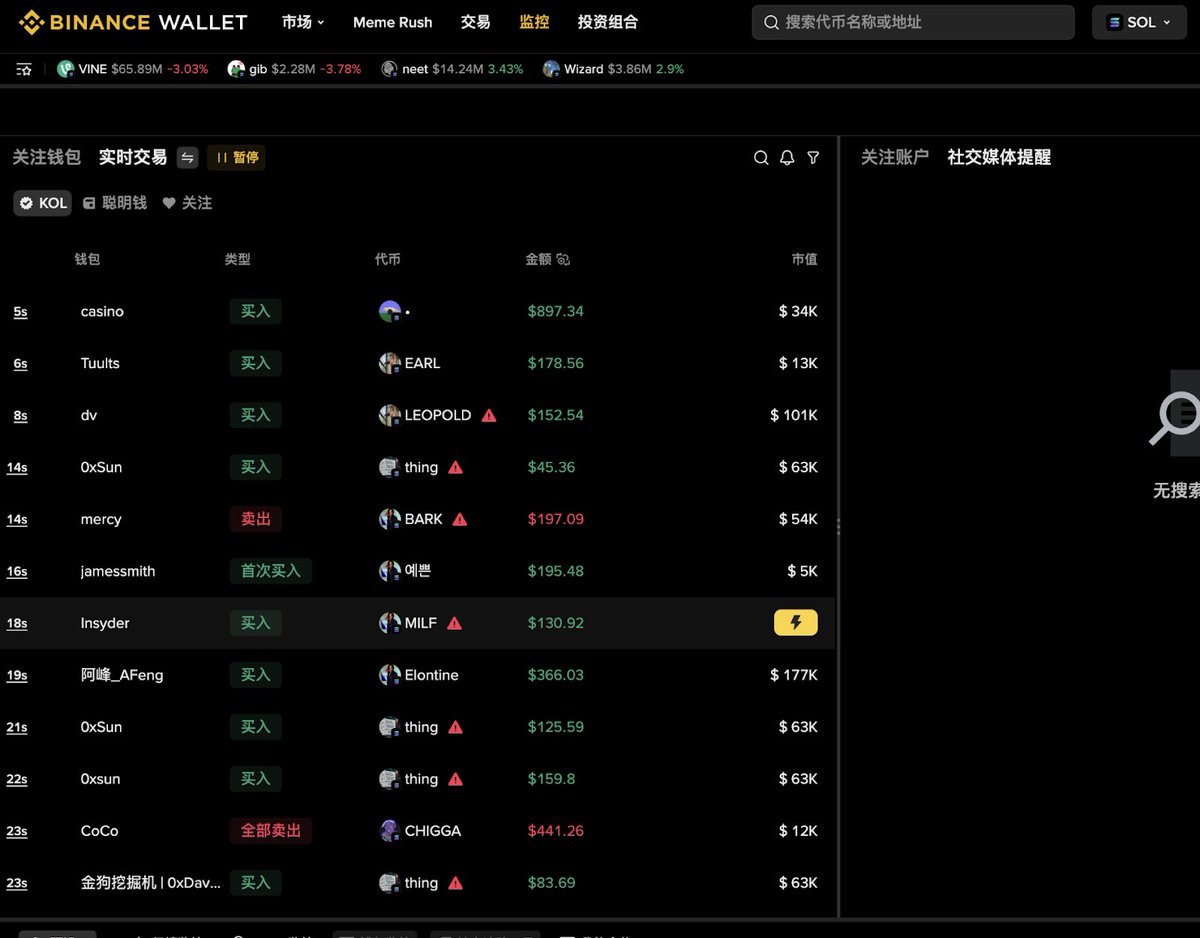The image size is (1200, 938).
Task: Focus the token name search field
Action: pos(913,22)
